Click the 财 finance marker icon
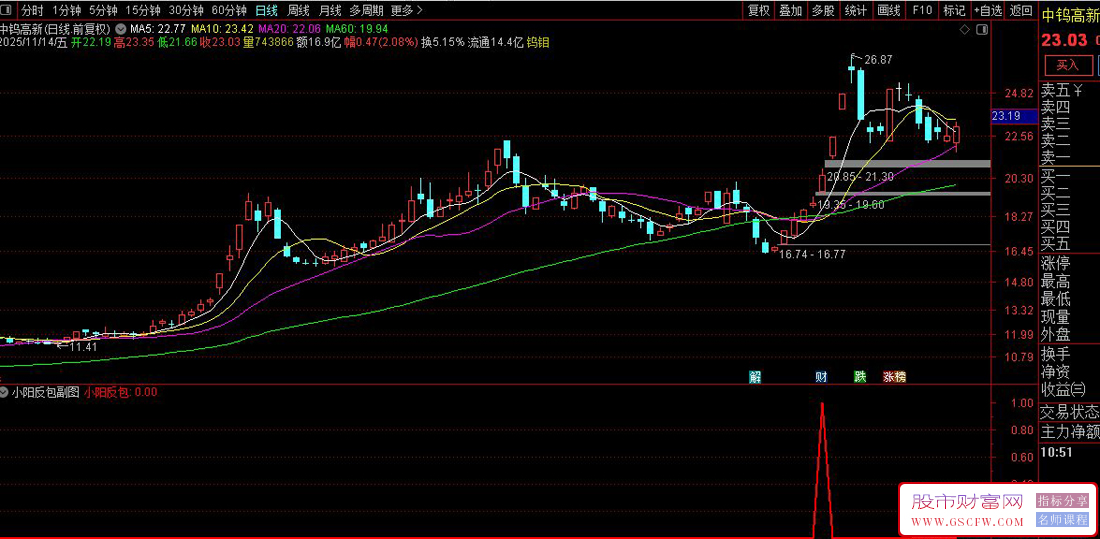1100x539 pixels. click(821, 377)
